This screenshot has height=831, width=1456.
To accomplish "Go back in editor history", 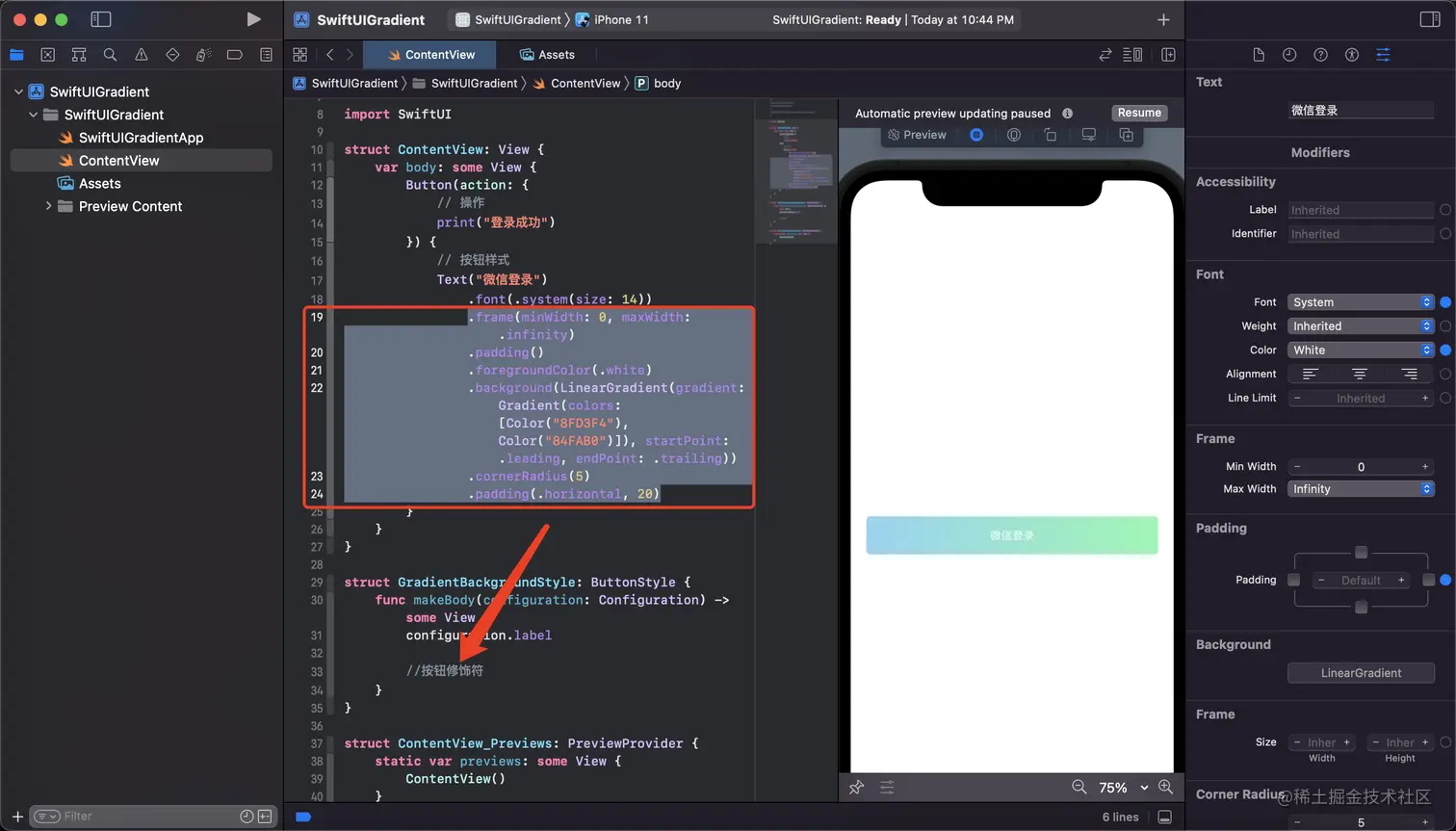I will (x=330, y=55).
